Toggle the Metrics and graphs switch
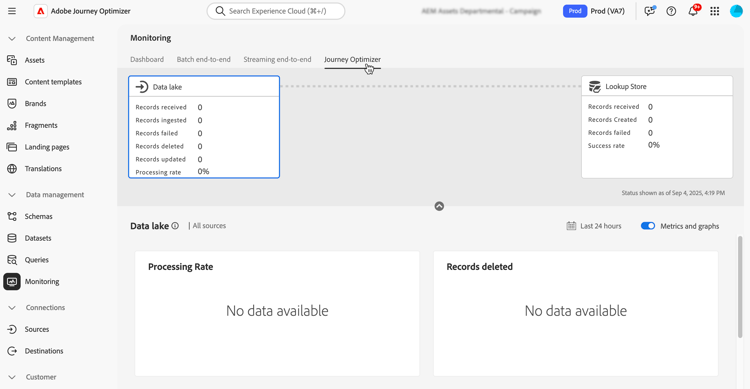 point(648,226)
